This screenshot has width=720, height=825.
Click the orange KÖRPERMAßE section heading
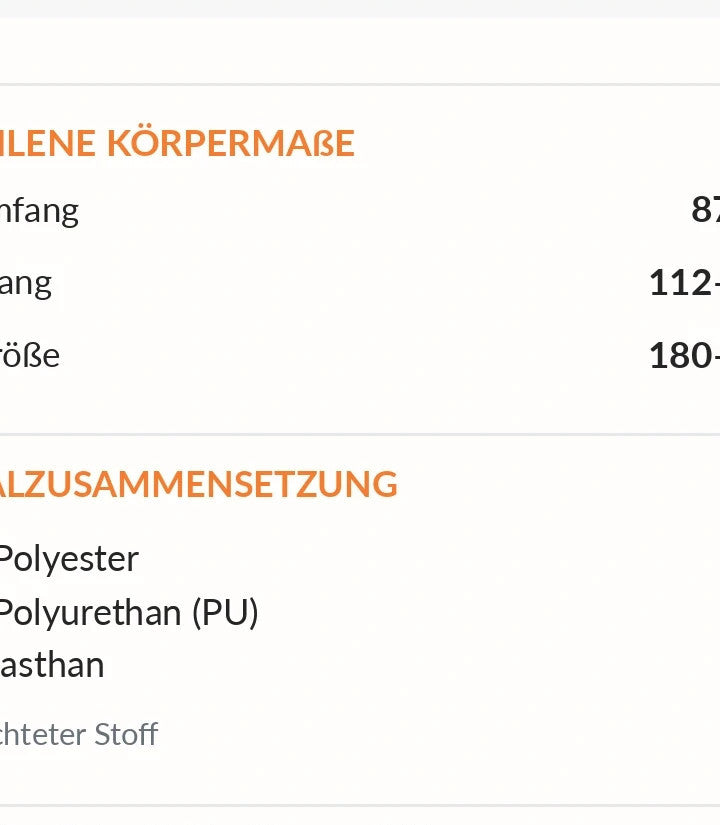(x=177, y=143)
